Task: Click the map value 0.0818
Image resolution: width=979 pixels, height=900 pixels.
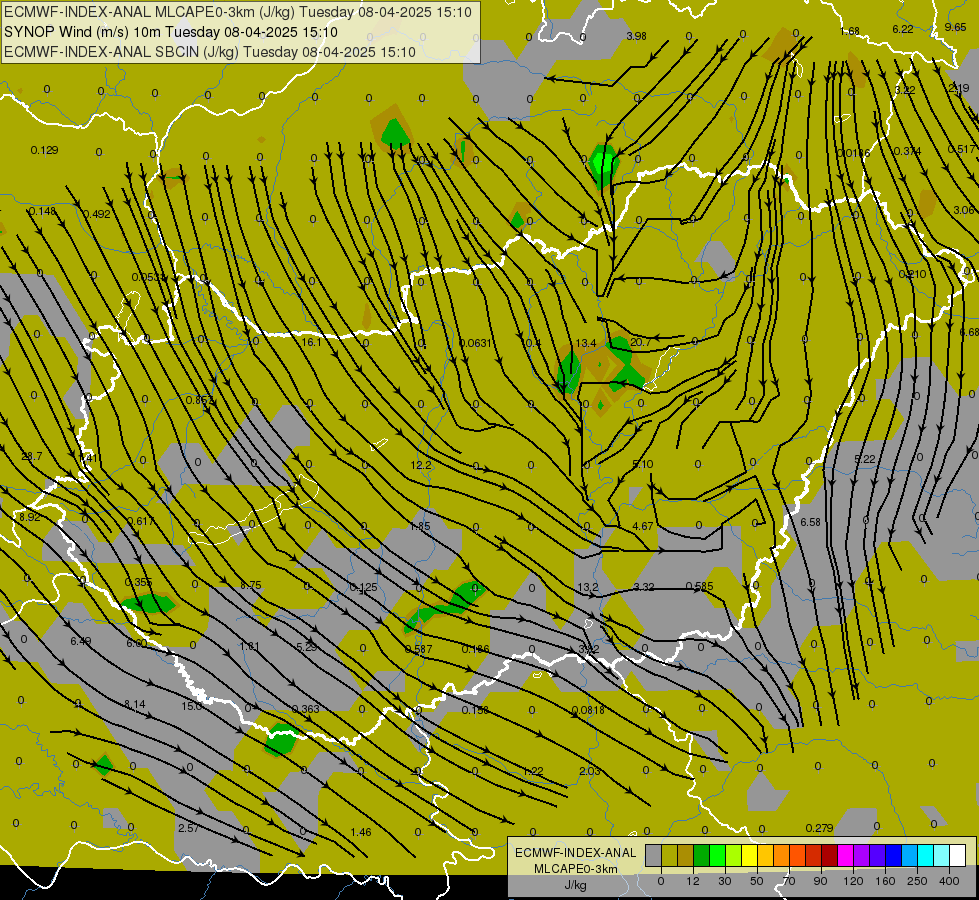Action: pyautogui.click(x=588, y=710)
